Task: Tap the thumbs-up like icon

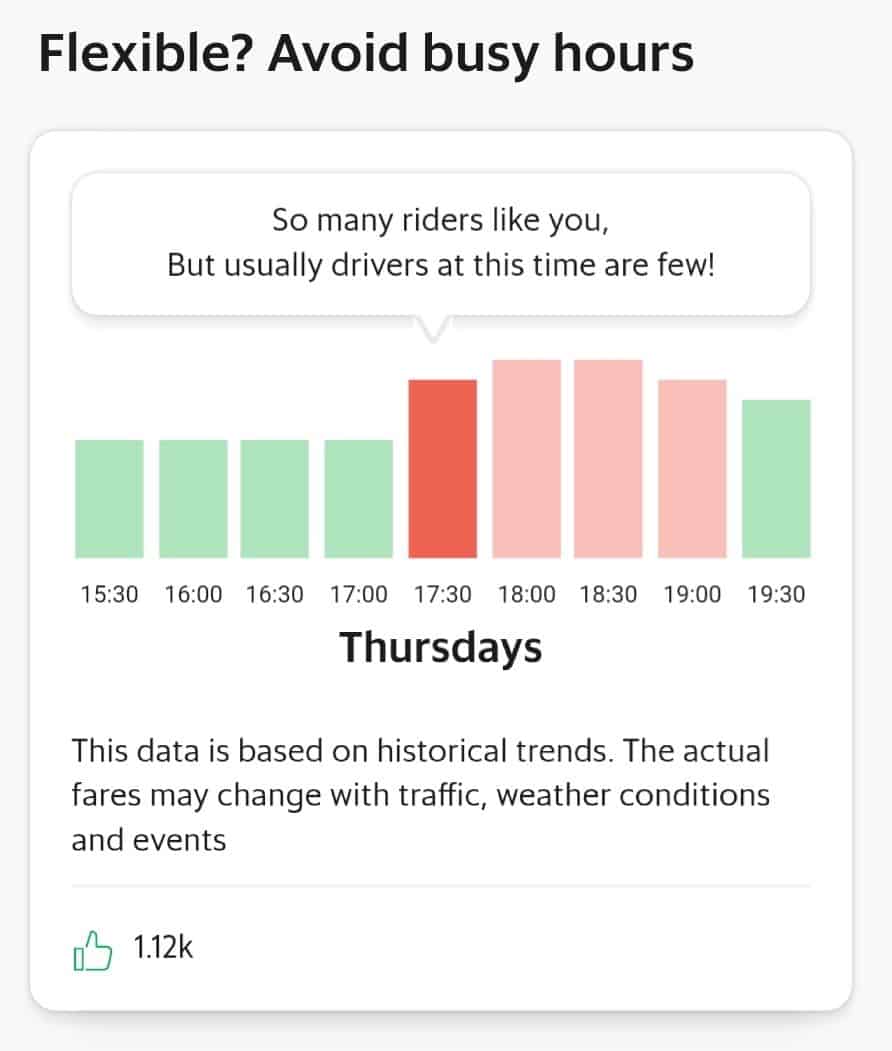Action: (x=92, y=950)
